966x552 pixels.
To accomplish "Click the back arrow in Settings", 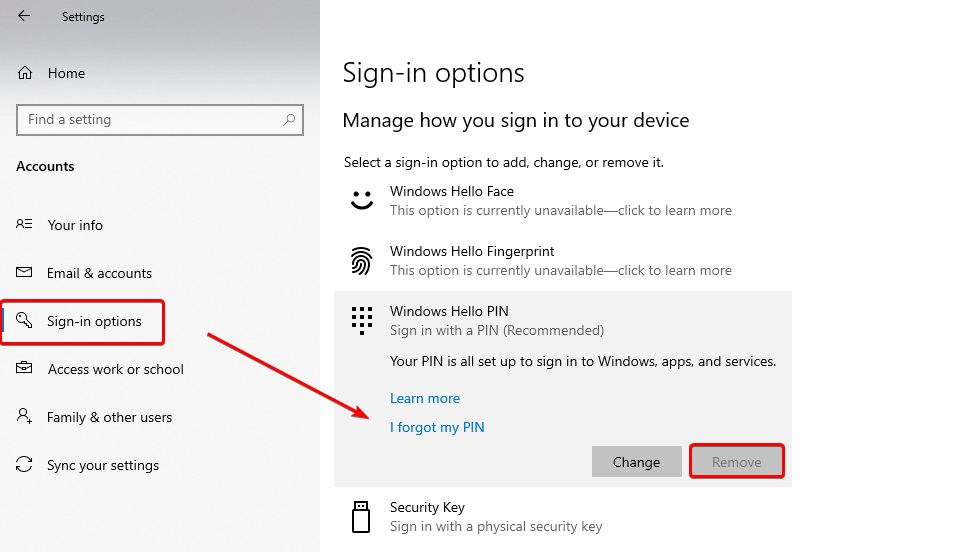I will pos(24,16).
